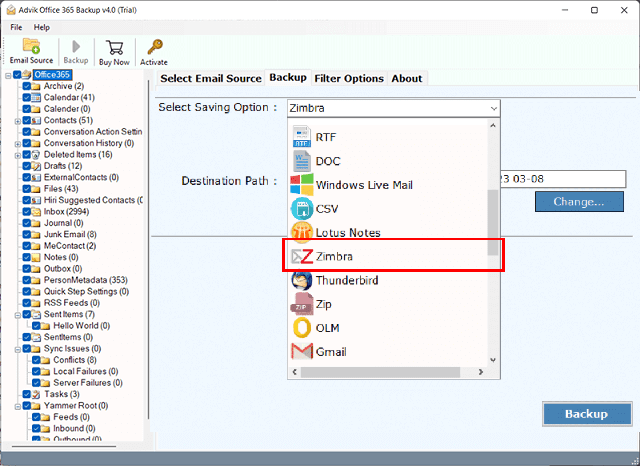Click the scroll up arrow in list

point(493,125)
